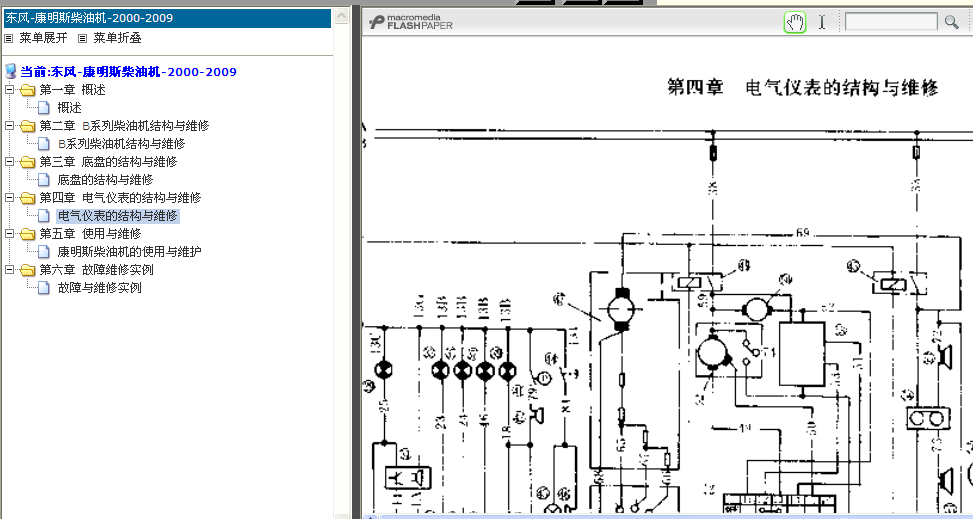Collapse the 第四章 电气仪表的结构与维修 node

click(x=9, y=198)
